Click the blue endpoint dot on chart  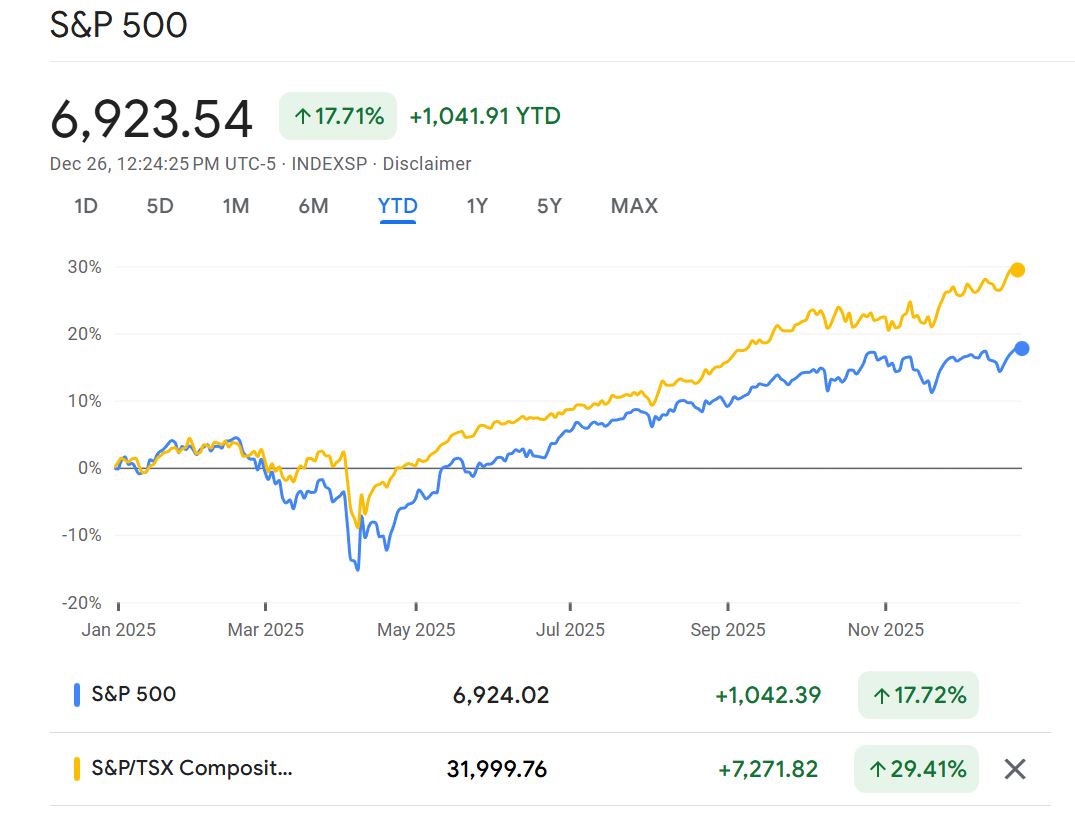1021,348
